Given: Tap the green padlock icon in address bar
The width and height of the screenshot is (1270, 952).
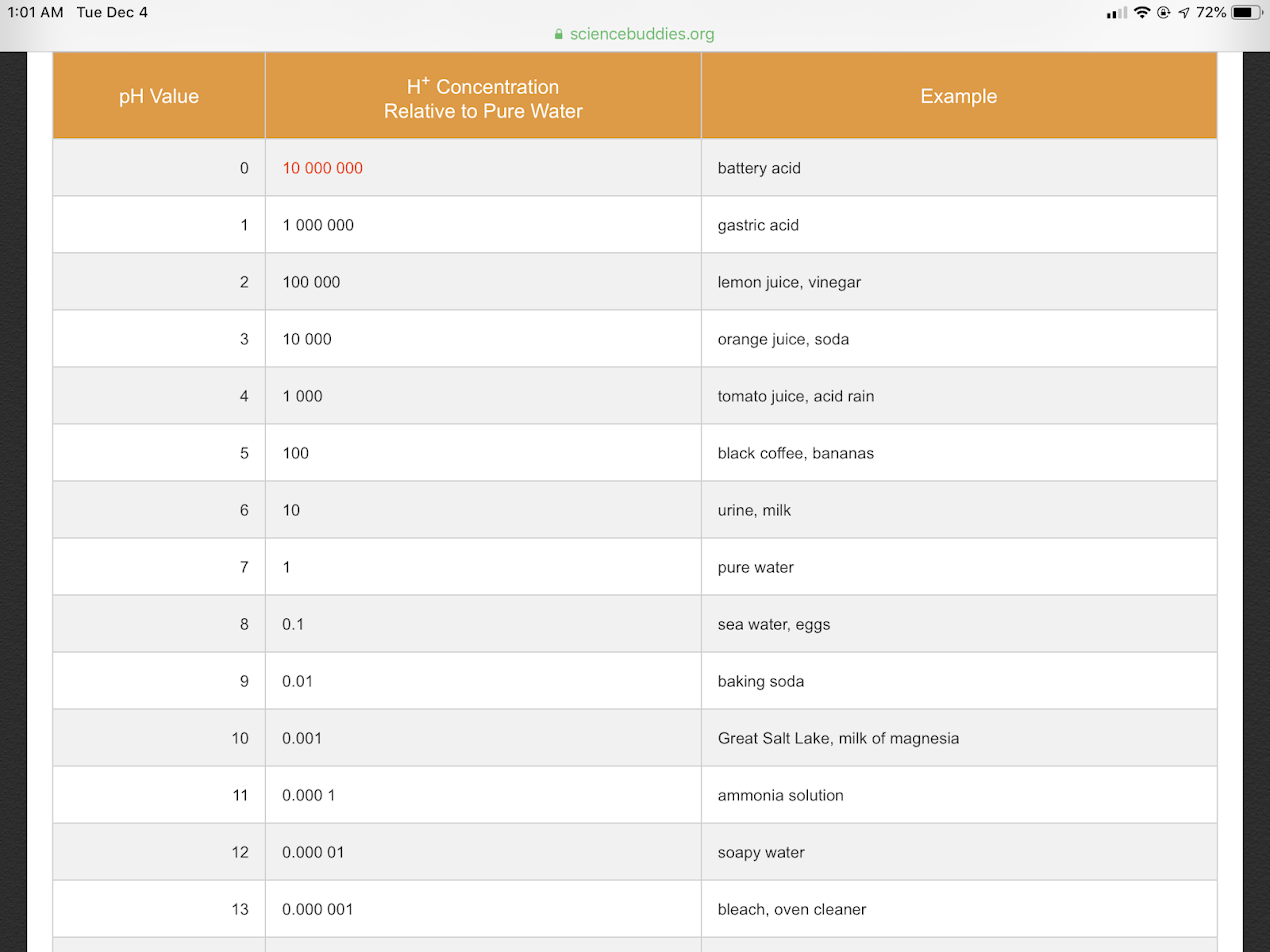Looking at the screenshot, I should [x=559, y=34].
